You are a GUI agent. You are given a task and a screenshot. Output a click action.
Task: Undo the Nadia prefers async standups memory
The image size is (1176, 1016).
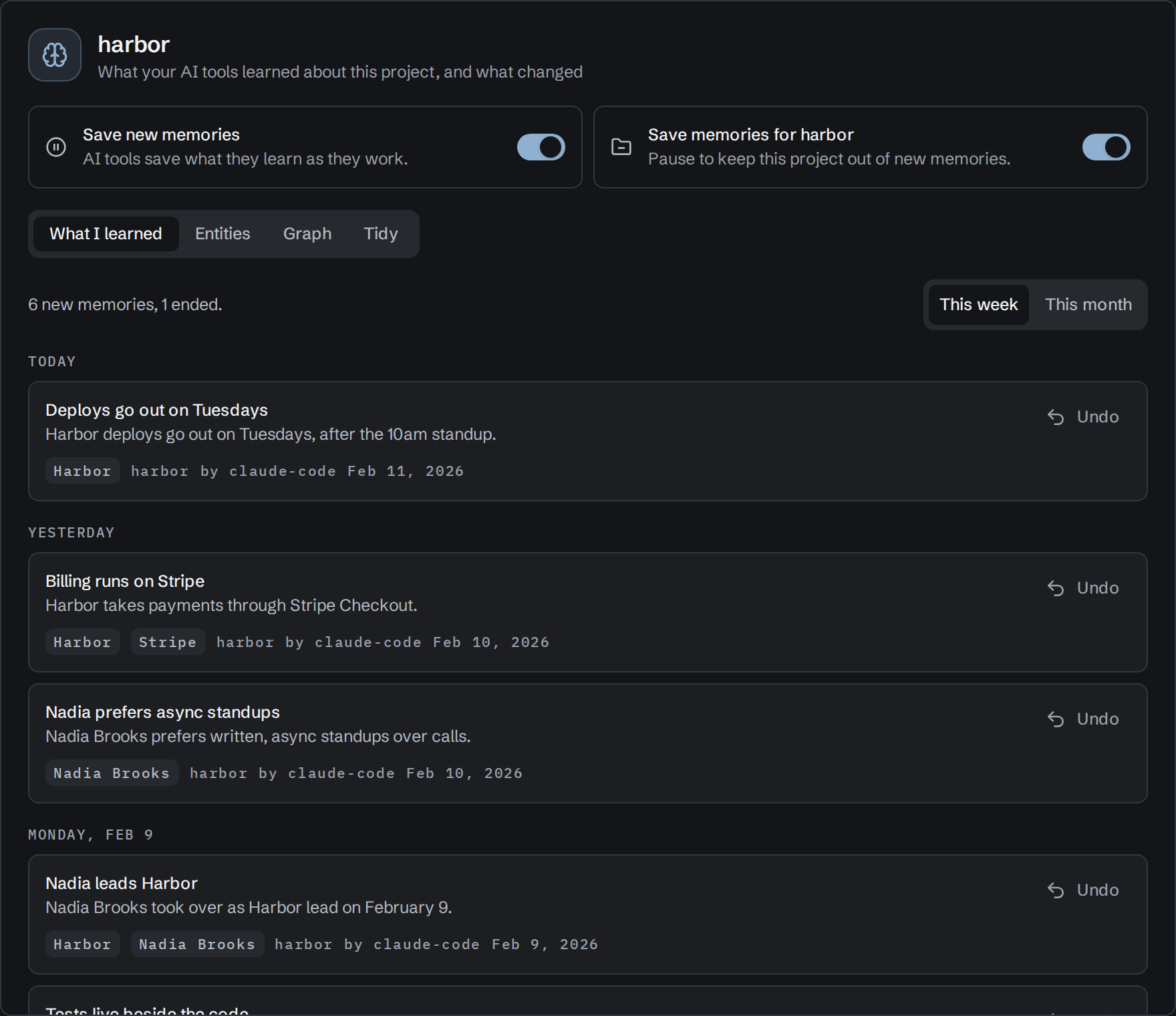point(1083,719)
